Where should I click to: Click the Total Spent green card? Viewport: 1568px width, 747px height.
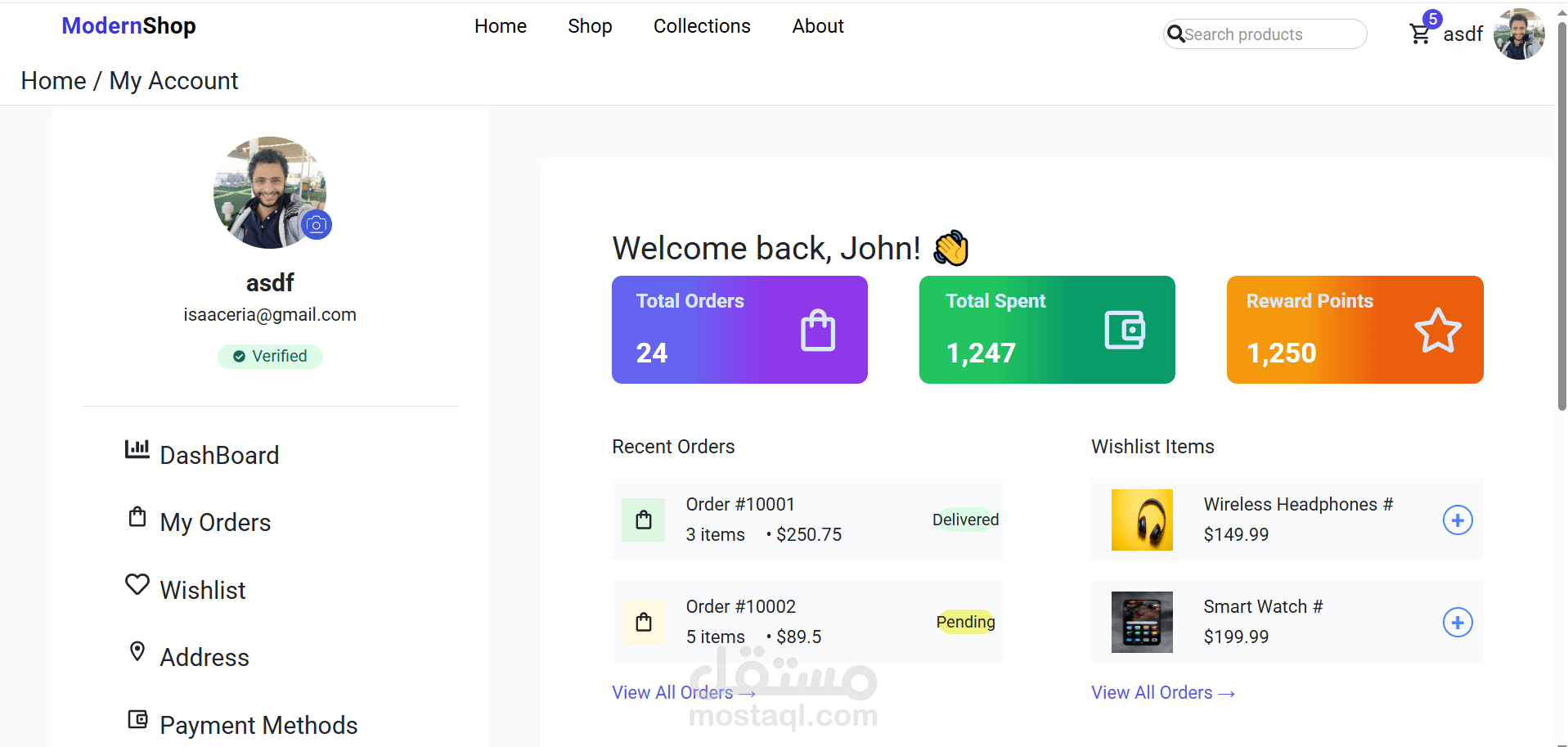pyautogui.click(x=1047, y=330)
